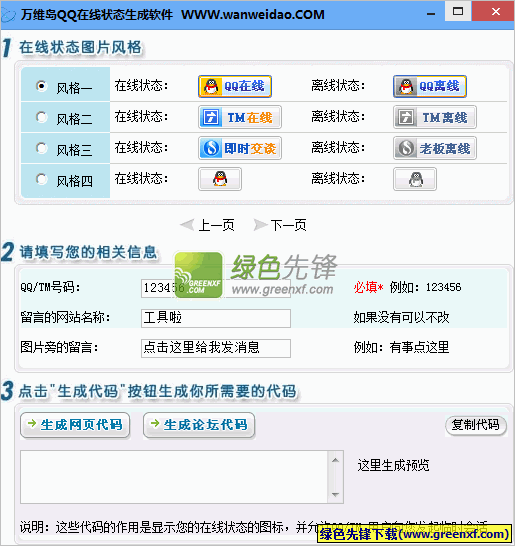Select the 风格二 radio button
The width and height of the screenshot is (515, 546).
(41, 117)
